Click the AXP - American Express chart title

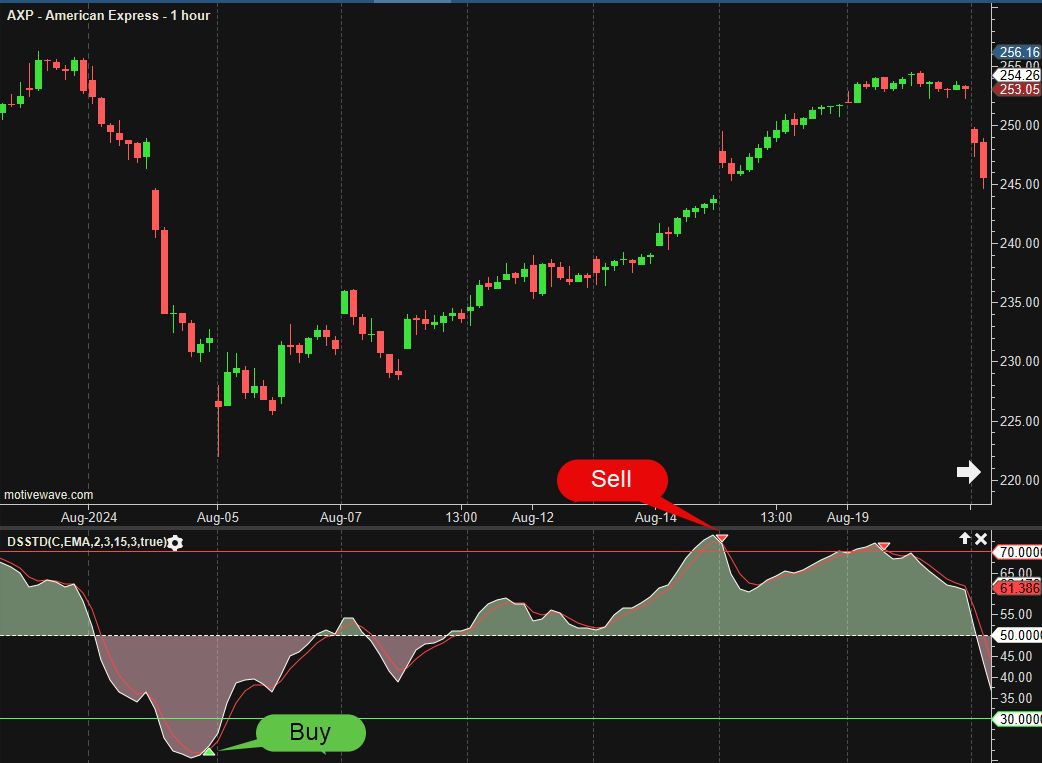pyautogui.click(x=108, y=15)
